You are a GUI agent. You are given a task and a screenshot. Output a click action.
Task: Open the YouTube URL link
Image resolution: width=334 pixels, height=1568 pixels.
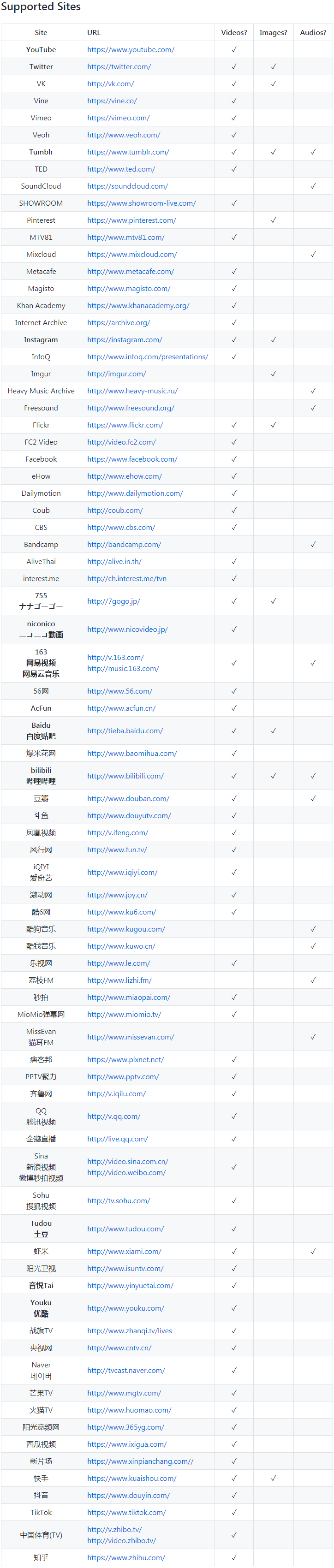coord(130,50)
